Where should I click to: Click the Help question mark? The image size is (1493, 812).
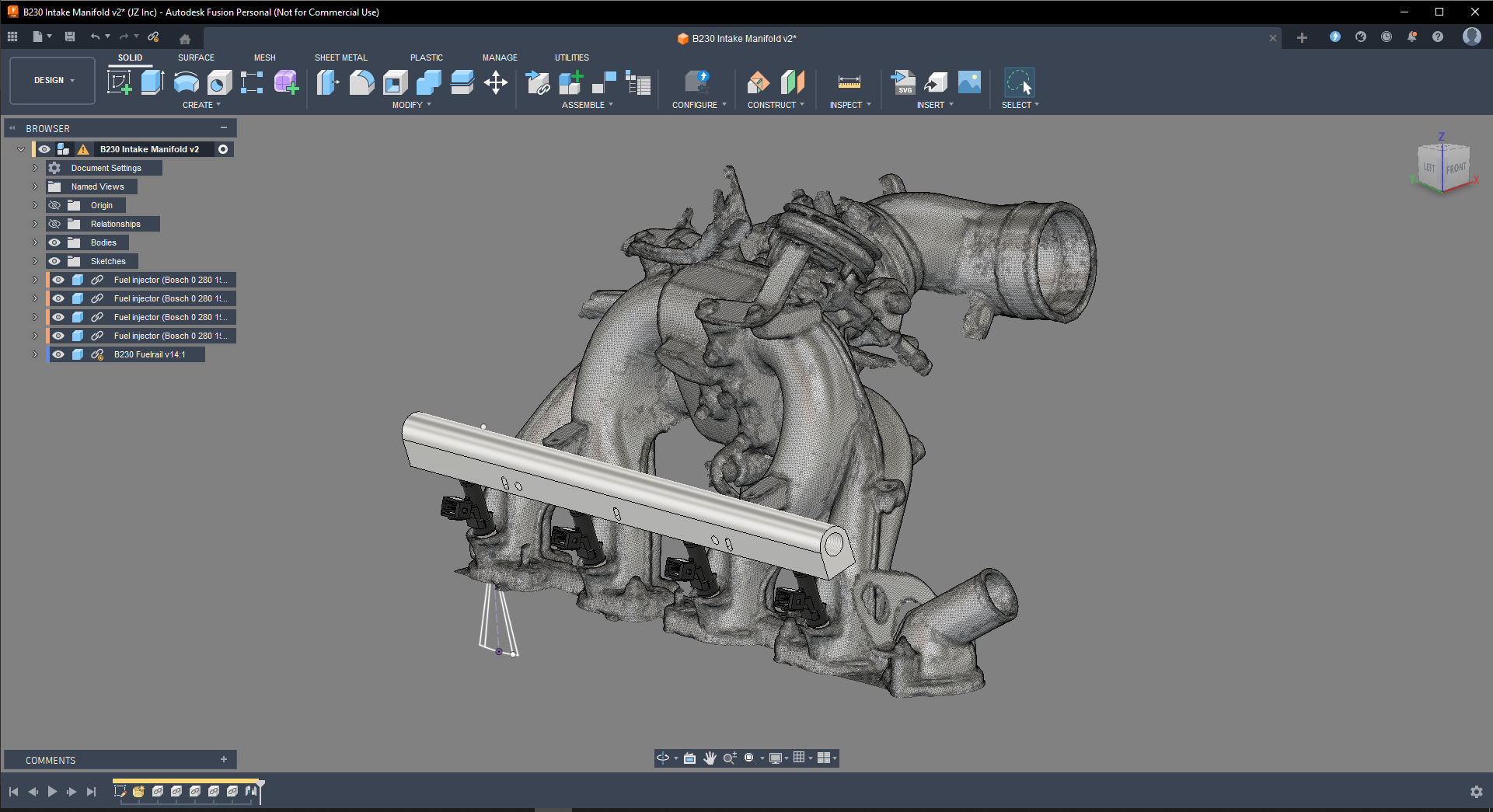tap(1438, 37)
